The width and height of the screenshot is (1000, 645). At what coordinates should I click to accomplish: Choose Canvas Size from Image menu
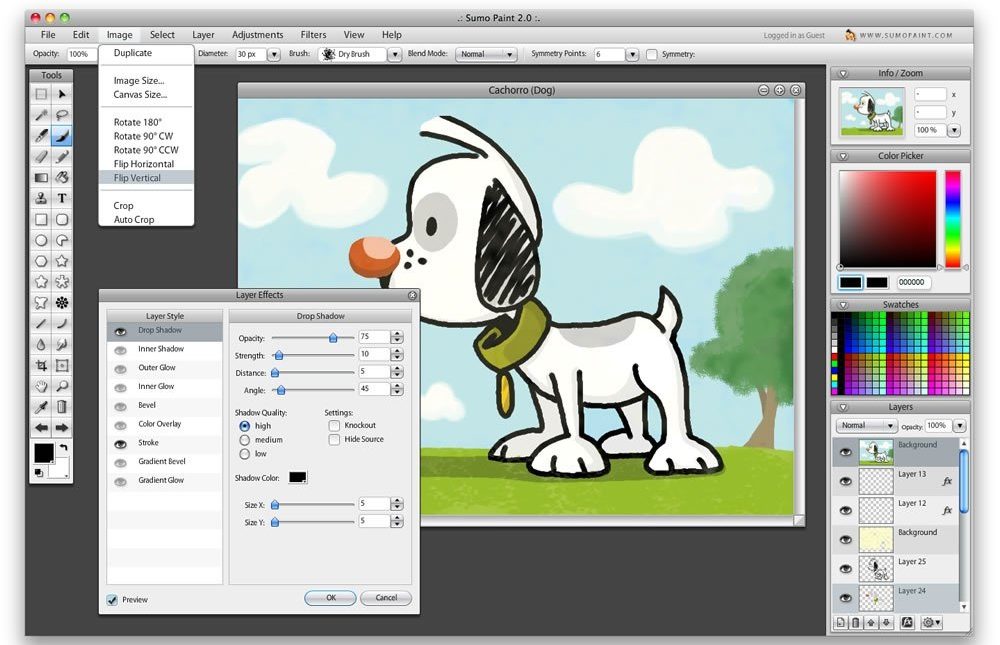(146, 94)
